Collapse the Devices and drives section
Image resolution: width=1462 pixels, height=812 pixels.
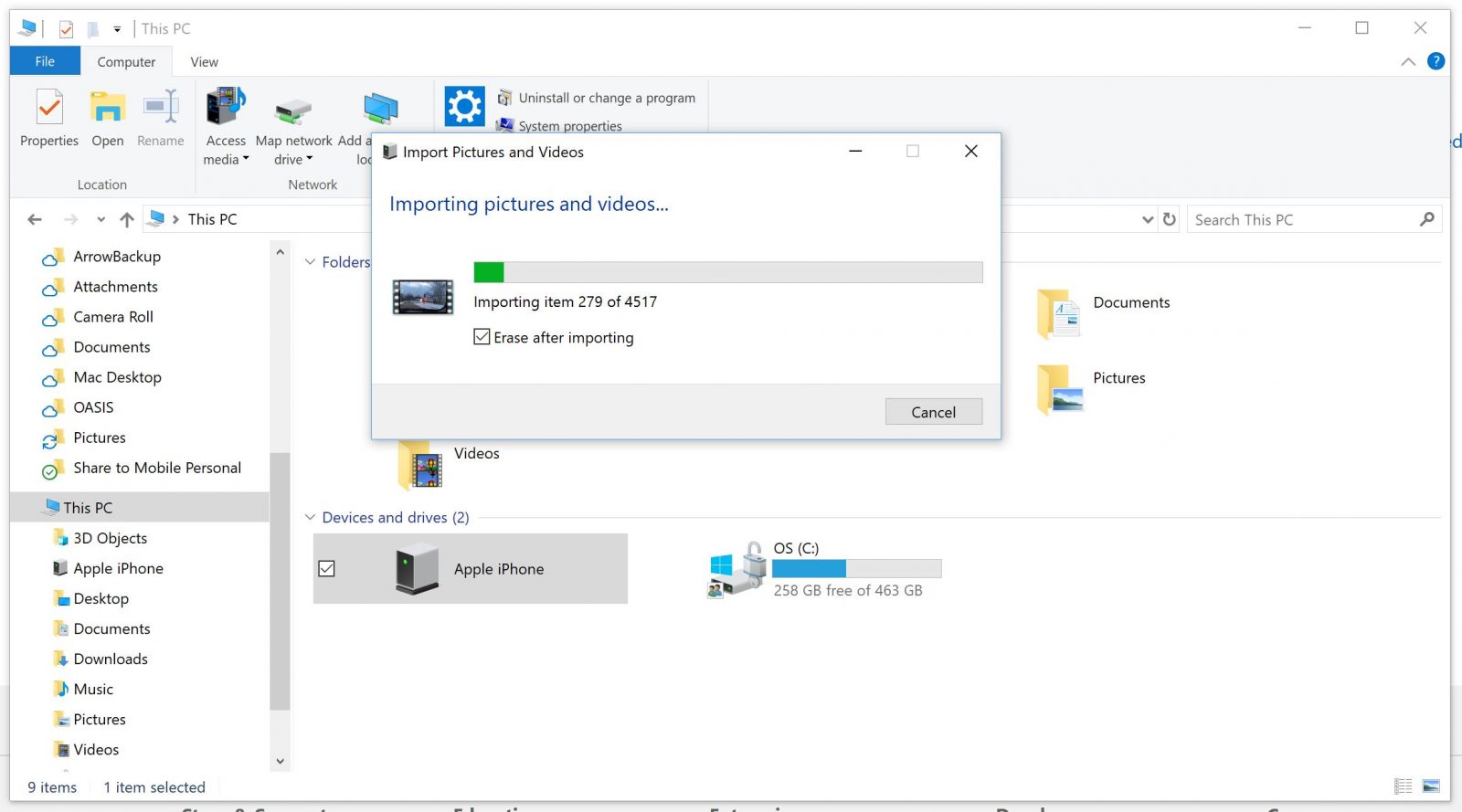(311, 517)
